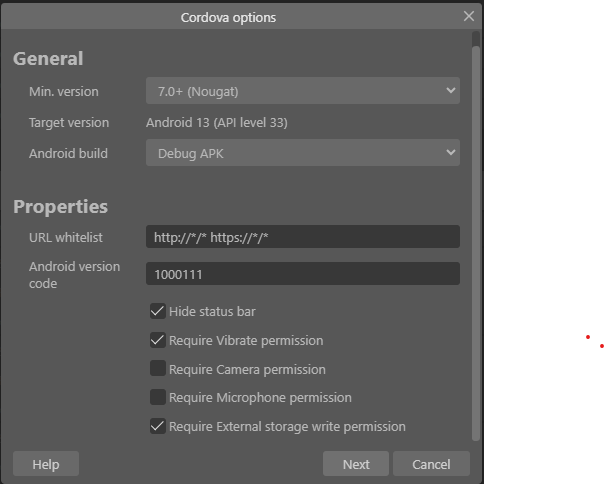Screen dimensions: 604x484
Task: Click the Help button
Action: [x=46, y=464]
